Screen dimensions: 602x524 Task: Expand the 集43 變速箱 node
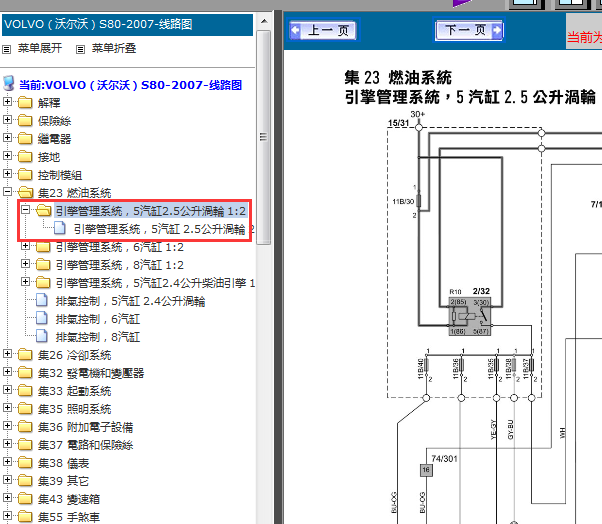[x=7, y=498]
